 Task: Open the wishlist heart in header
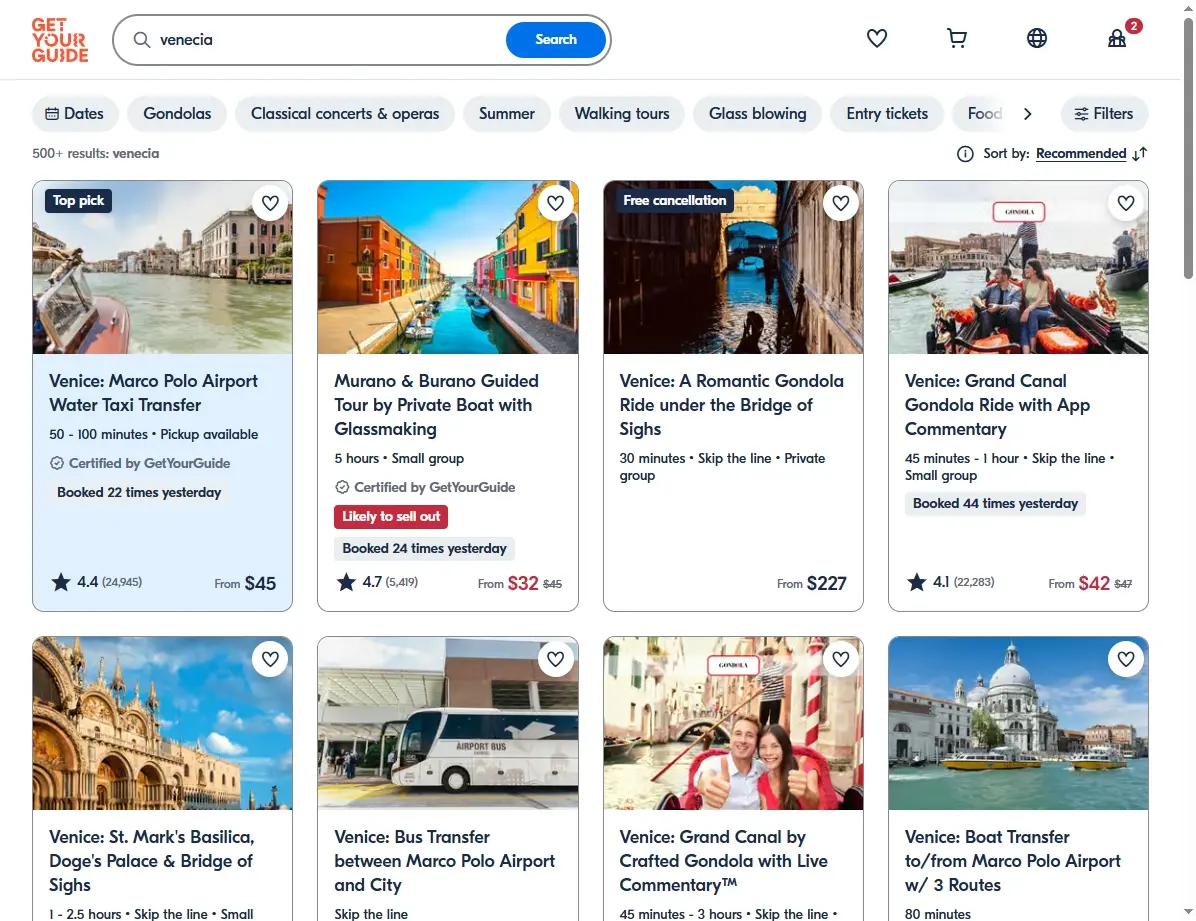pos(876,38)
